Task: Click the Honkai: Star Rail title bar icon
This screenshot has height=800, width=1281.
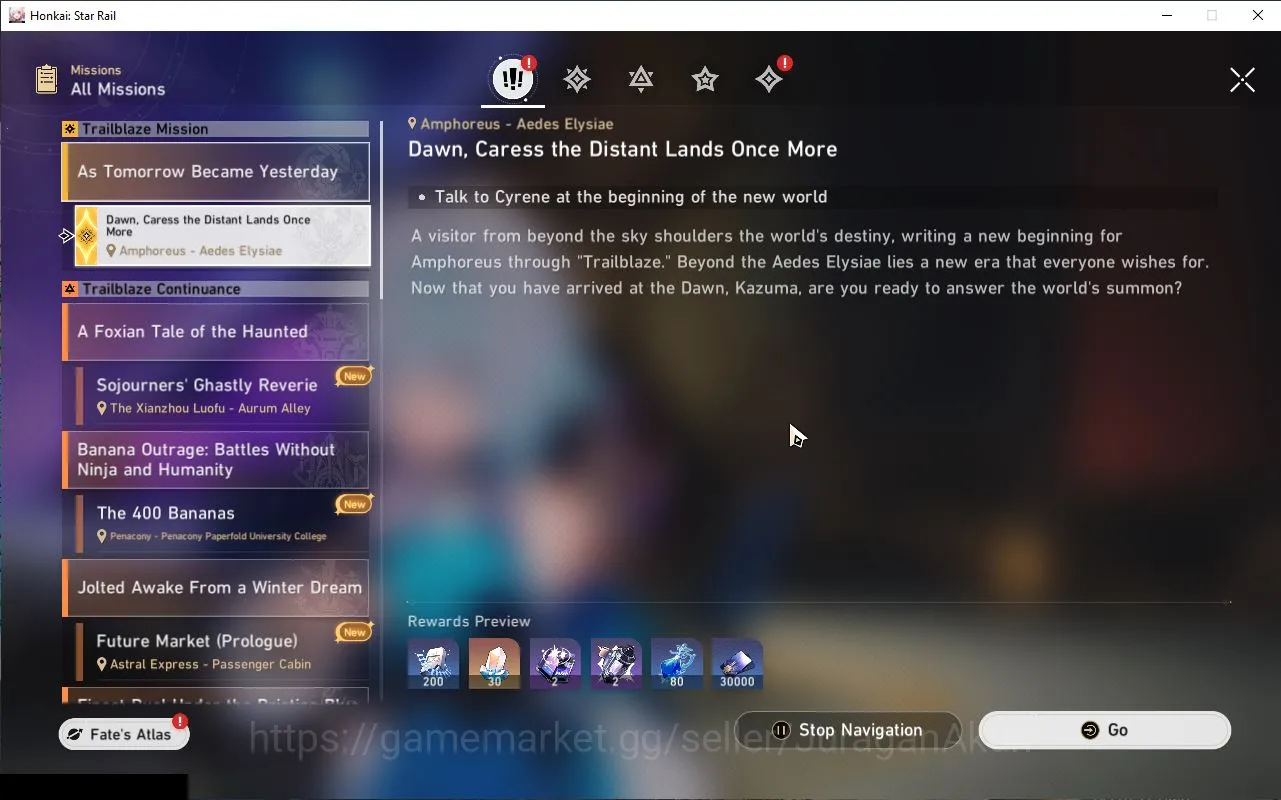Action: click(x=16, y=15)
